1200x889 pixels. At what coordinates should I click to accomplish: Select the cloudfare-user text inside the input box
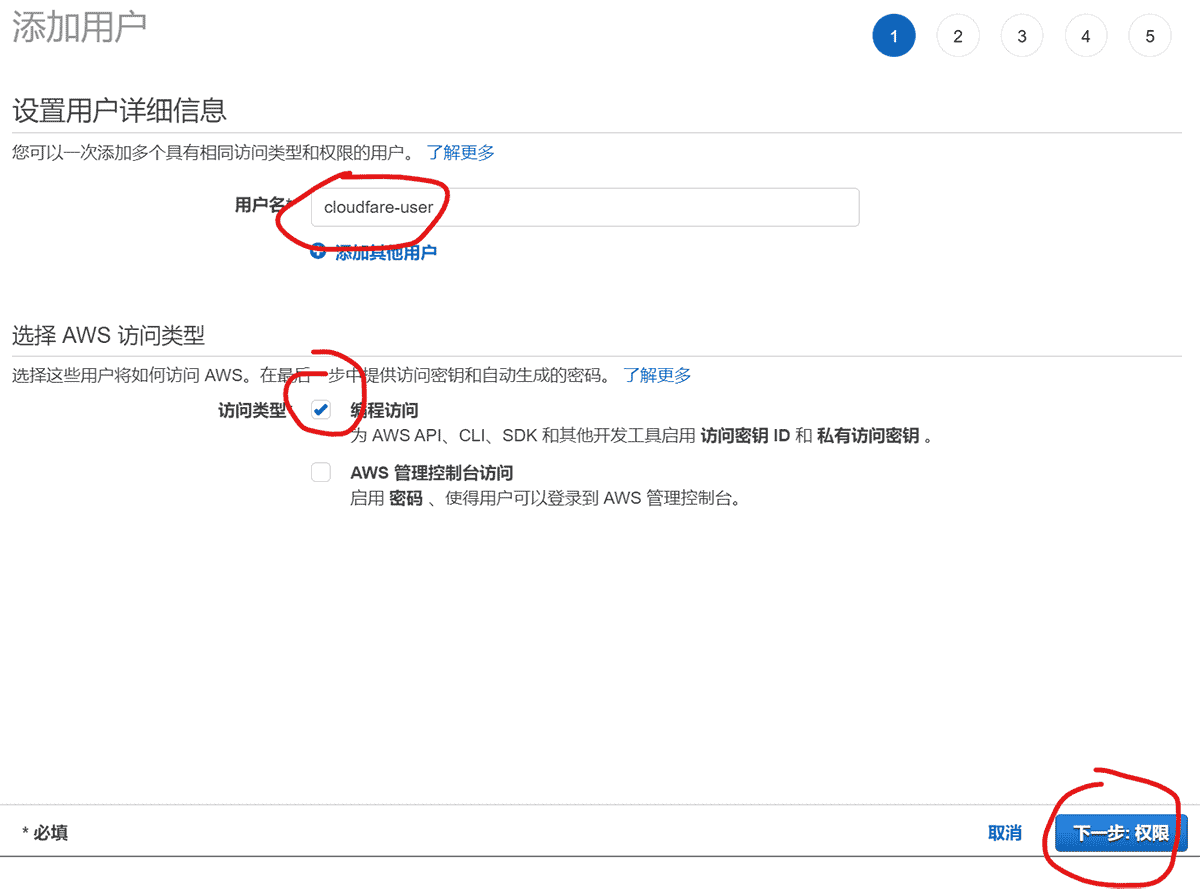(x=379, y=207)
